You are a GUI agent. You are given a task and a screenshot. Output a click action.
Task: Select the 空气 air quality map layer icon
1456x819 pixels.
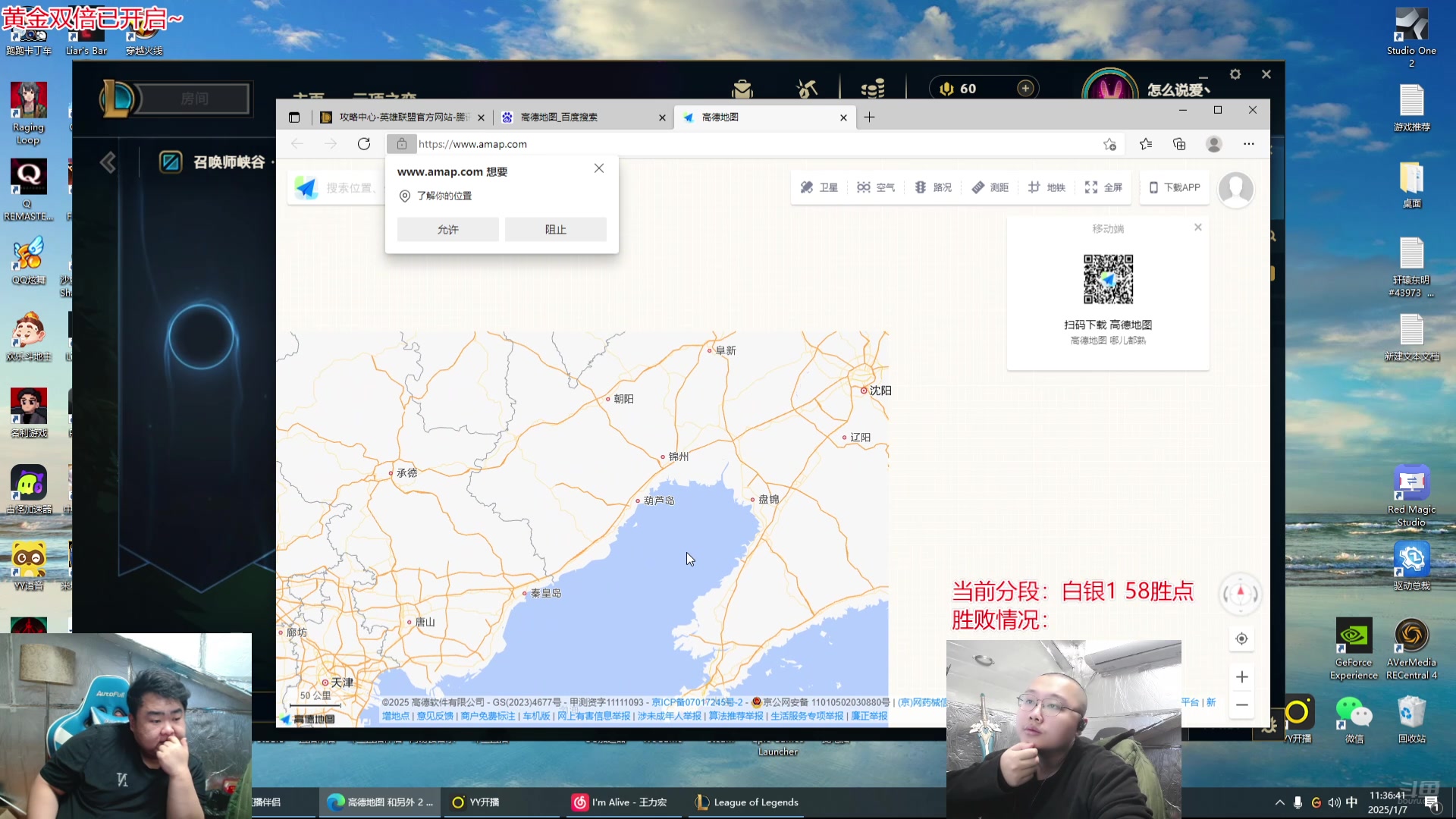pos(876,187)
